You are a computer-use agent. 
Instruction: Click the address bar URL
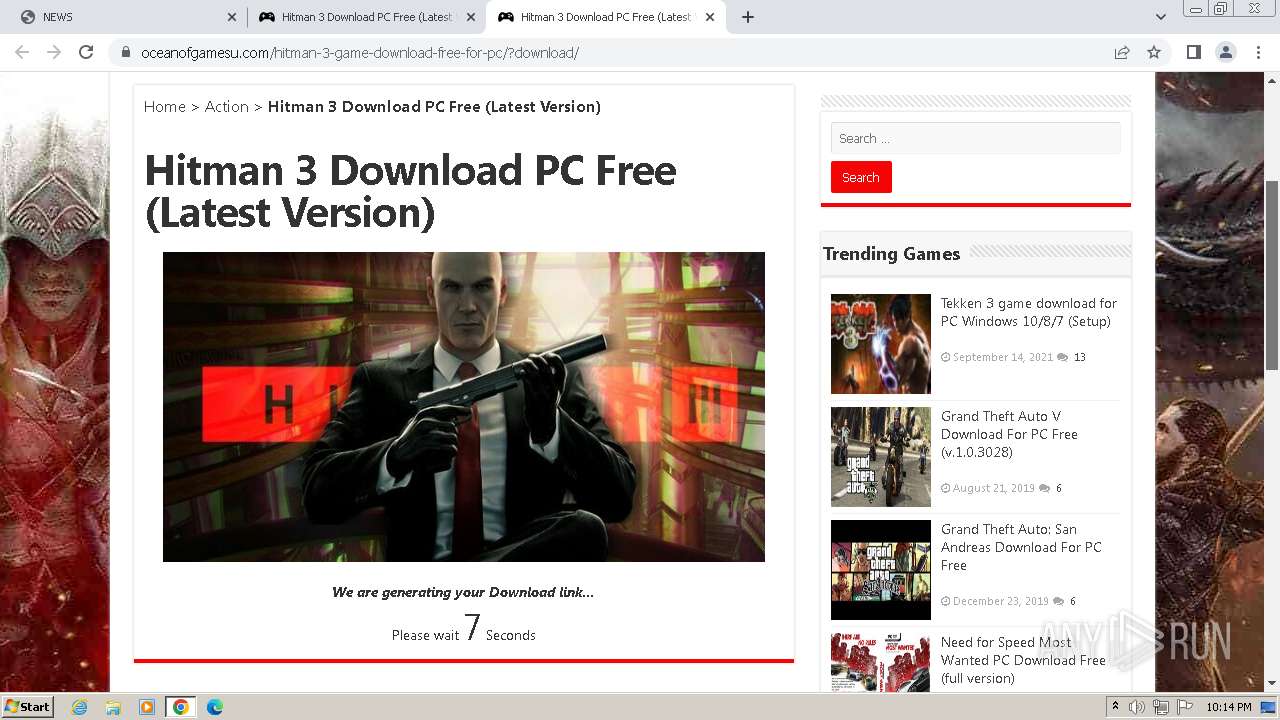(360, 53)
